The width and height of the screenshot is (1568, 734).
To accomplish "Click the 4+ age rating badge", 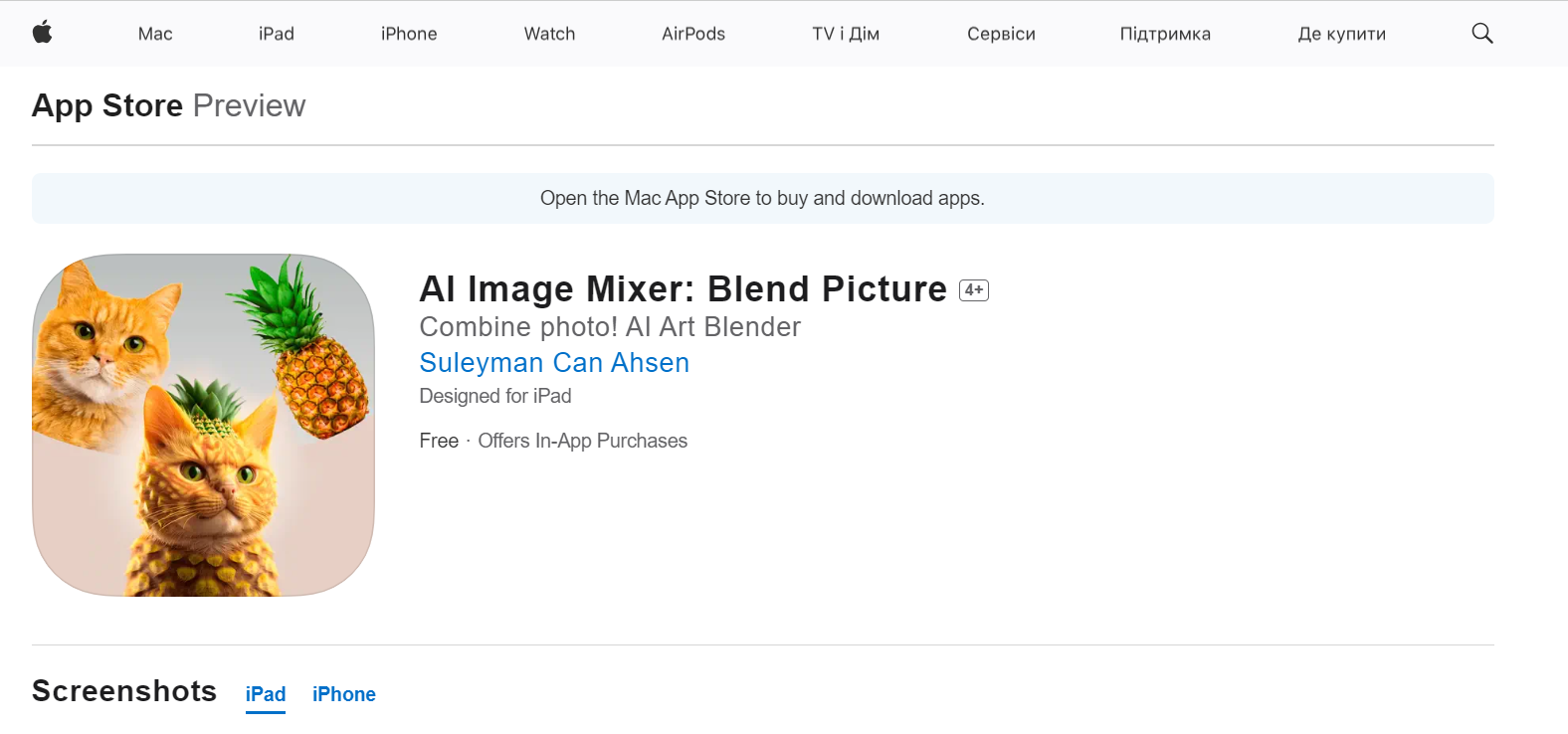I will [x=973, y=290].
